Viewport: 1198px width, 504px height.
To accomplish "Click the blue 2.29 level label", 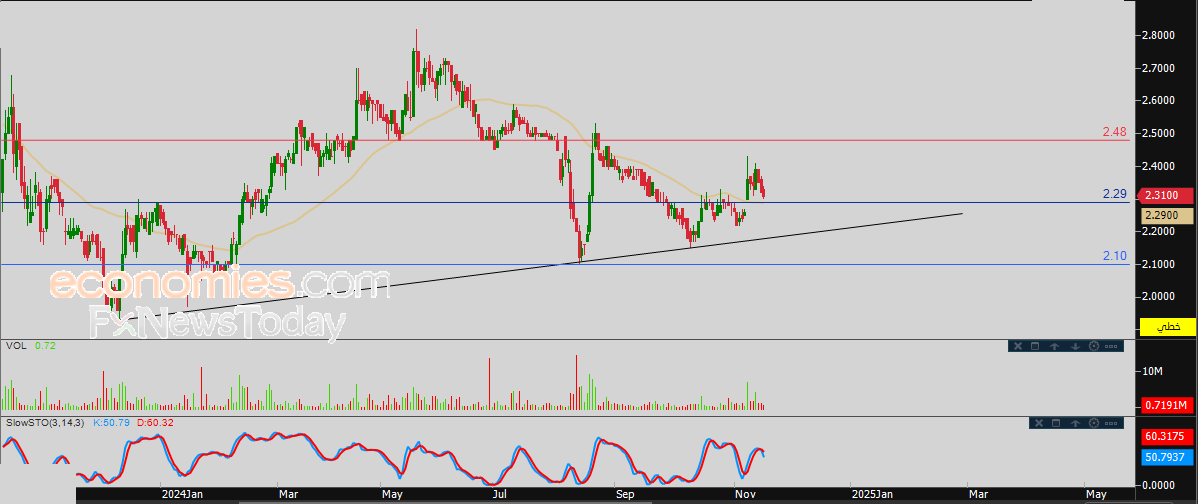I will pyautogui.click(x=1115, y=194).
